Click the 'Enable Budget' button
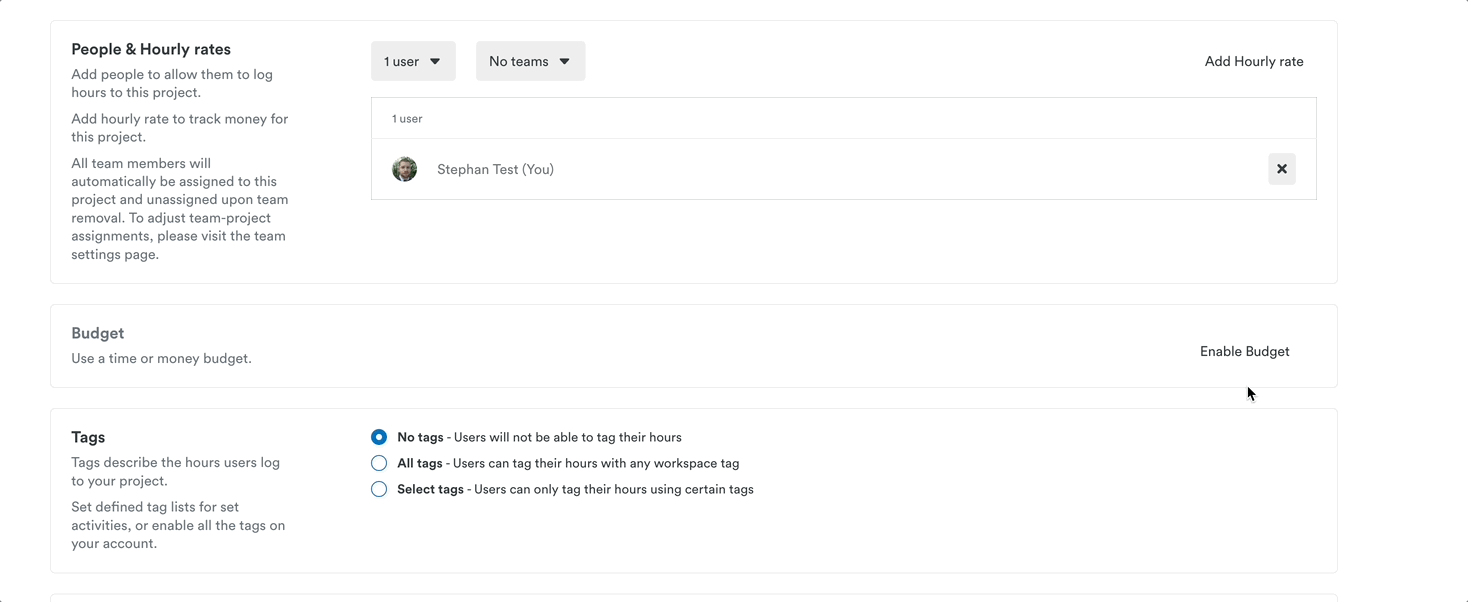The width and height of the screenshot is (1468, 602). tap(1244, 351)
